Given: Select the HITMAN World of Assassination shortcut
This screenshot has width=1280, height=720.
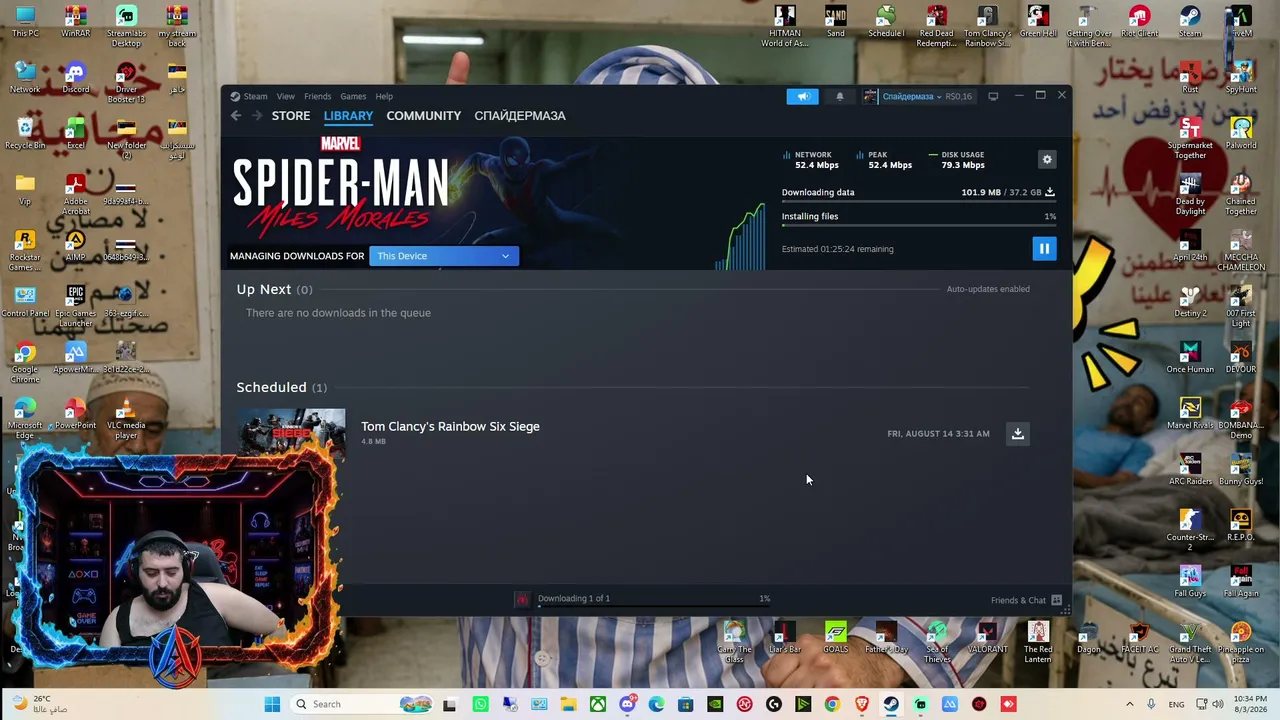Looking at the screenshot, I should point(785,26).
